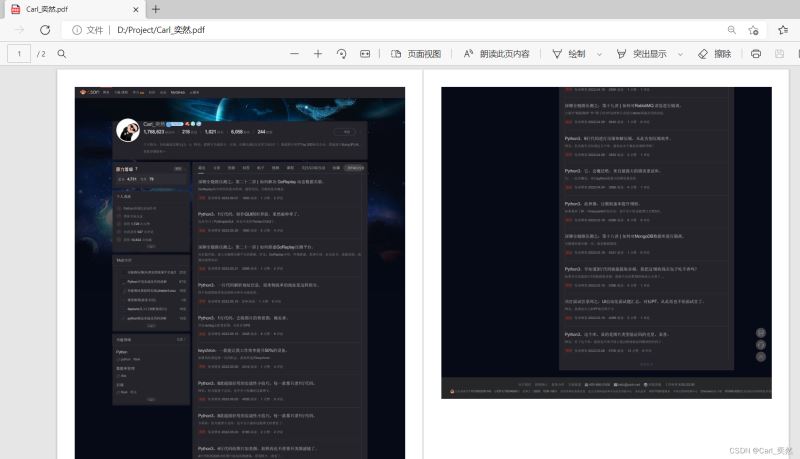The height and width of the screenshot is (459, 800).
Task: Open the PDF search magnifier
Action: [x=62, y=54]
